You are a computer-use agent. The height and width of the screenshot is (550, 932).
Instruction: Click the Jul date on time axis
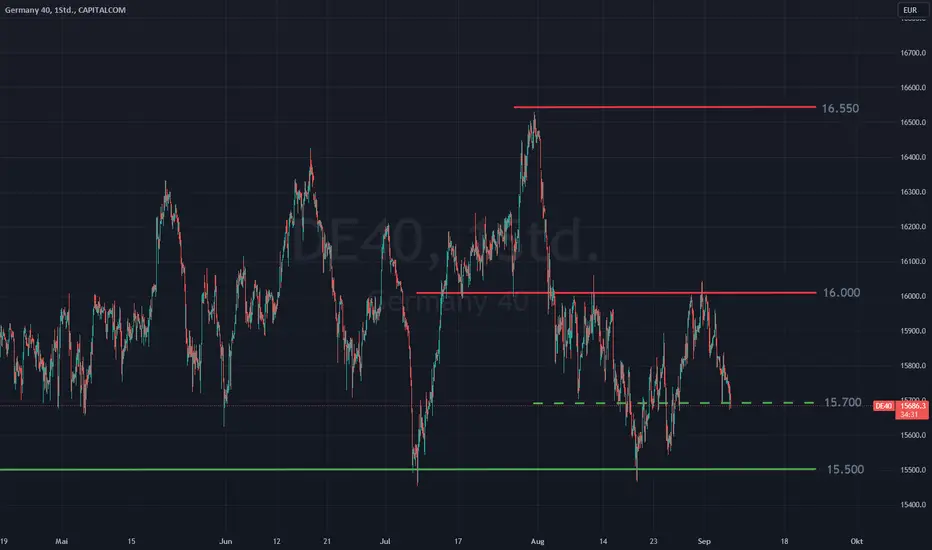click(x=385, y=541)
